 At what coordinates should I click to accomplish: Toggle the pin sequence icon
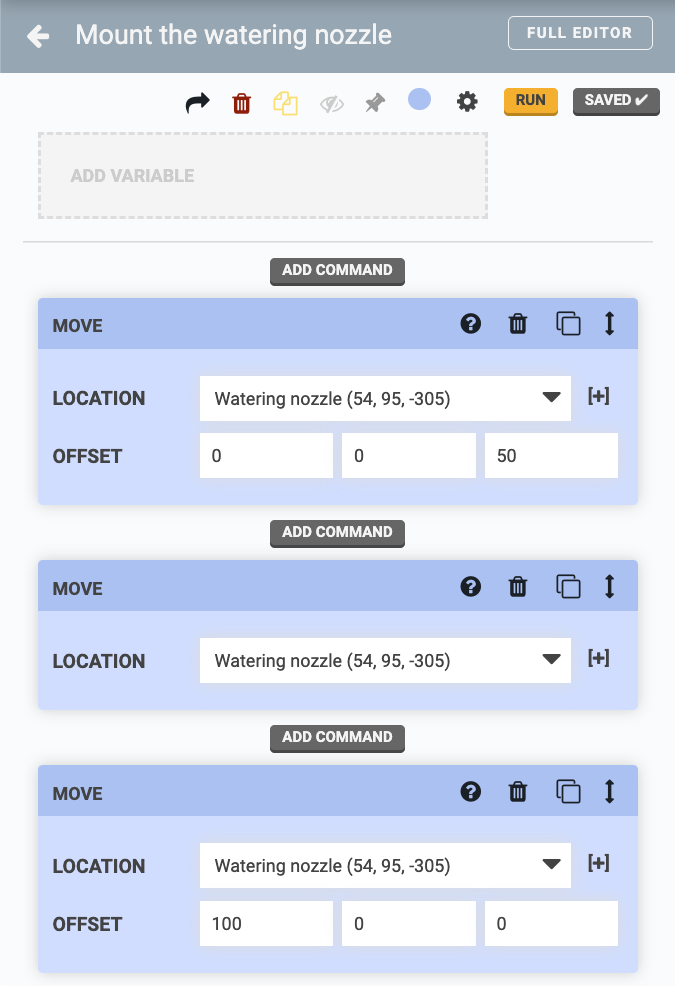[375, 102]
